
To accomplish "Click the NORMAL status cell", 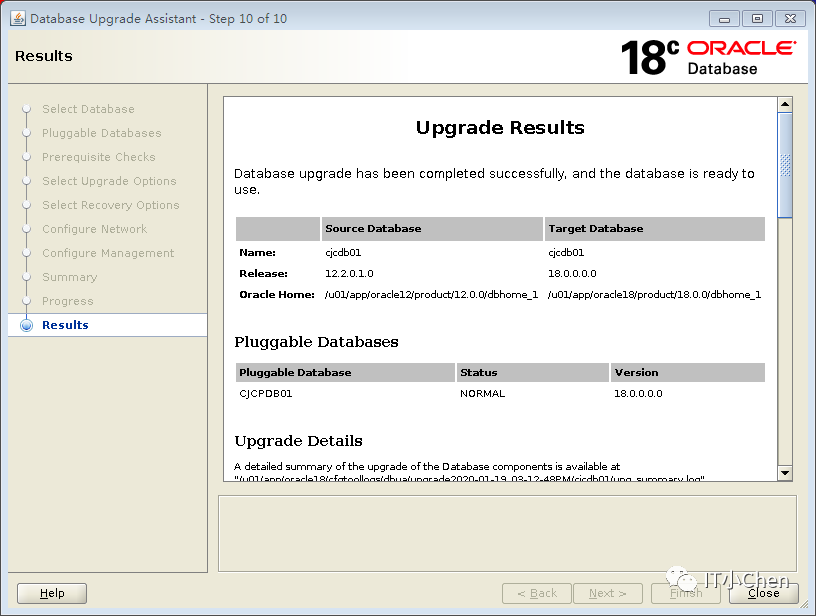I will 482,394.
